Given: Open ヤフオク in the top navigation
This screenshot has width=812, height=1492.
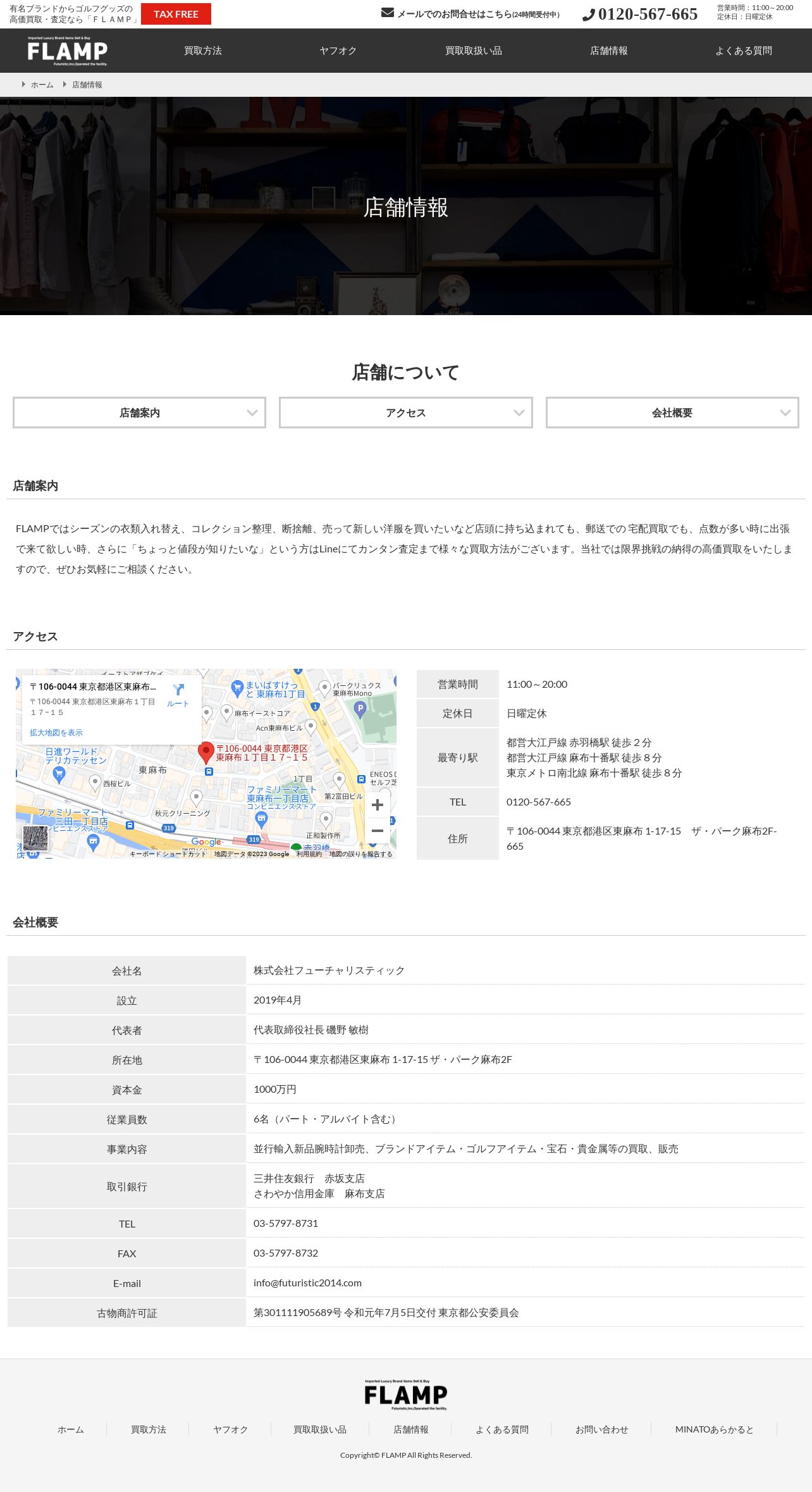Looking at the screenshot, I should pyautogui.click(x=338, y=51).
